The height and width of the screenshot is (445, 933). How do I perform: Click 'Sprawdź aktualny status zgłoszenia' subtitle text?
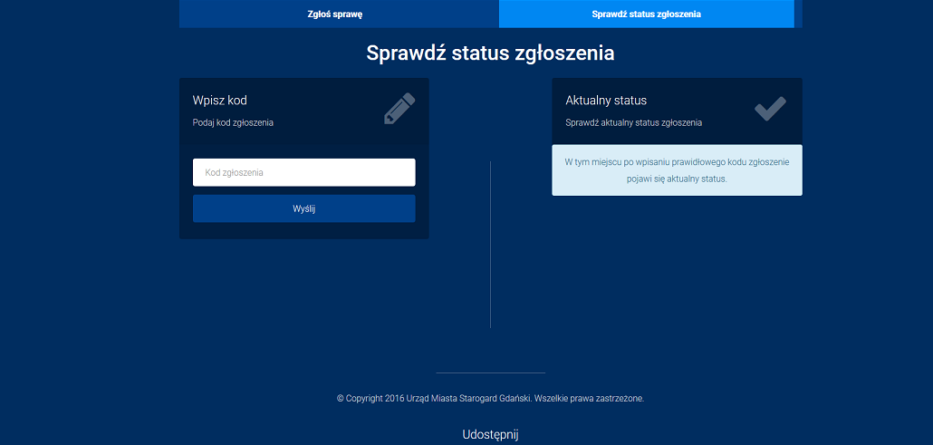point(634,123)
